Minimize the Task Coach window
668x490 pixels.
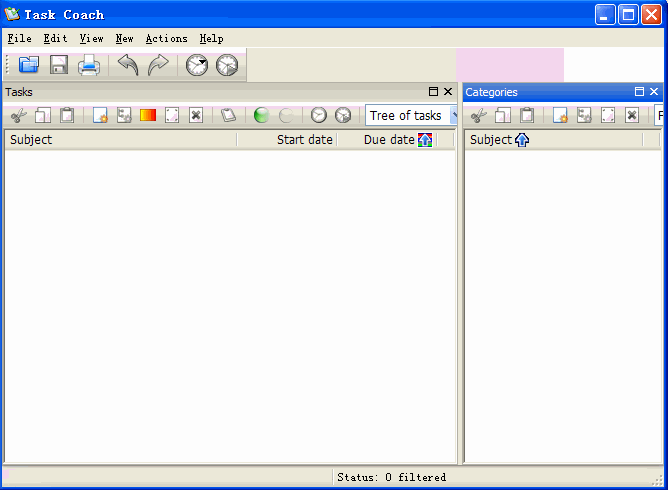point(605,15)
